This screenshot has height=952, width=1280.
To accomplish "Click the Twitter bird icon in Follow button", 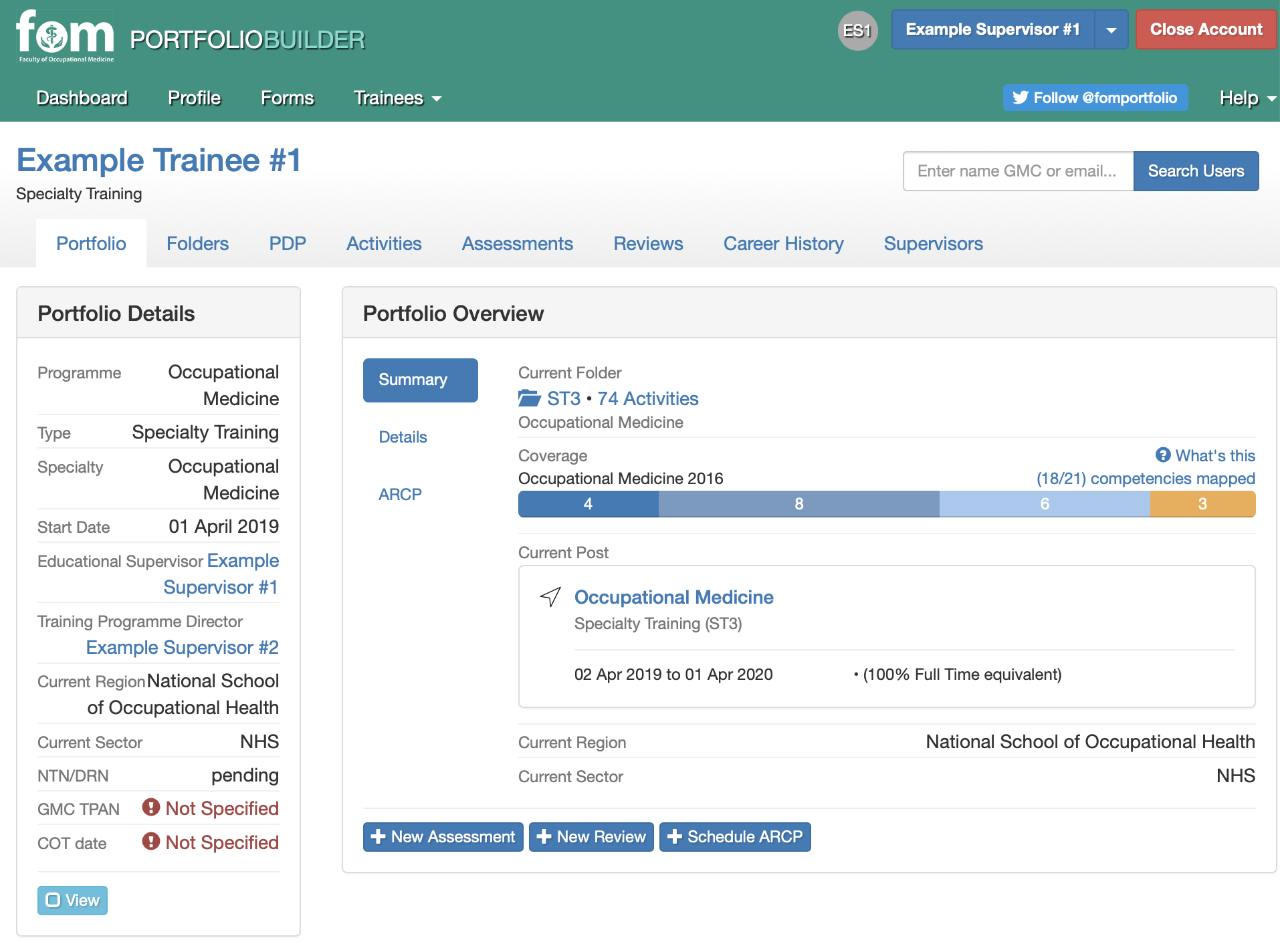I will (x=1020, y=98).
